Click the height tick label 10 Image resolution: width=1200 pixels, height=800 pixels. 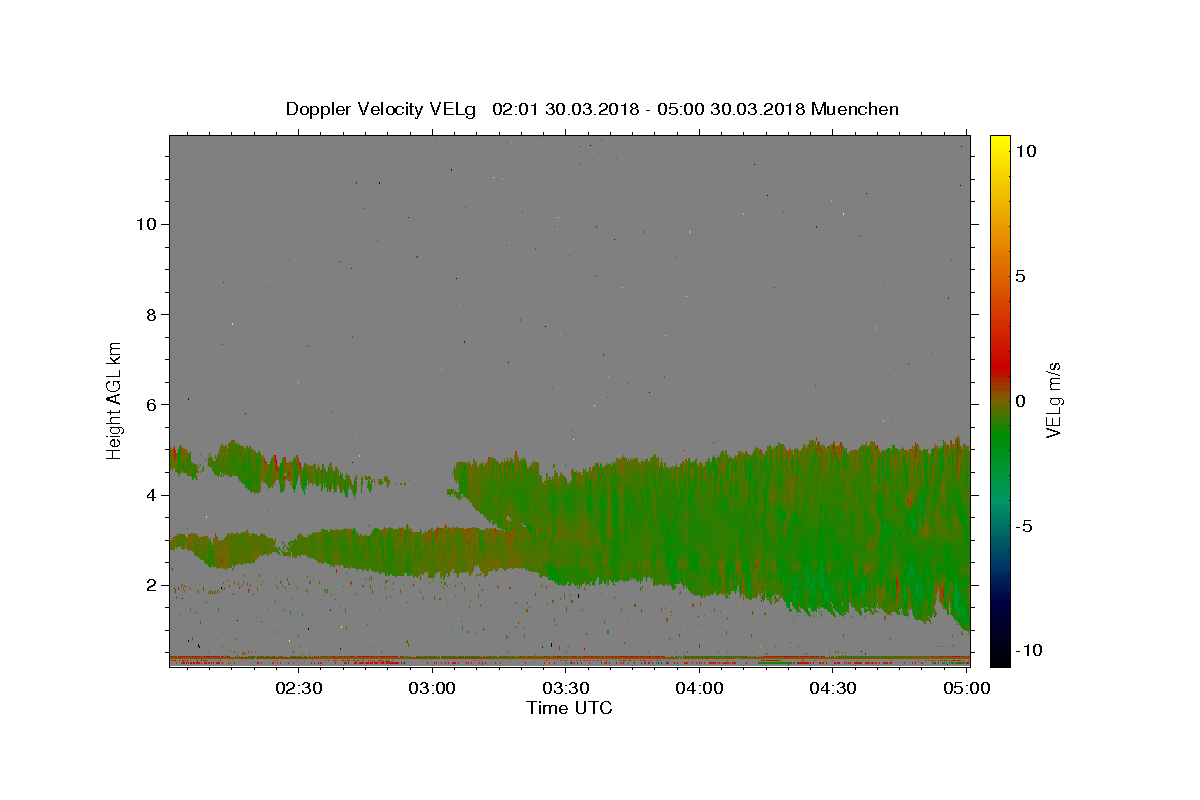pyautogui.click(x=145, y=224)
